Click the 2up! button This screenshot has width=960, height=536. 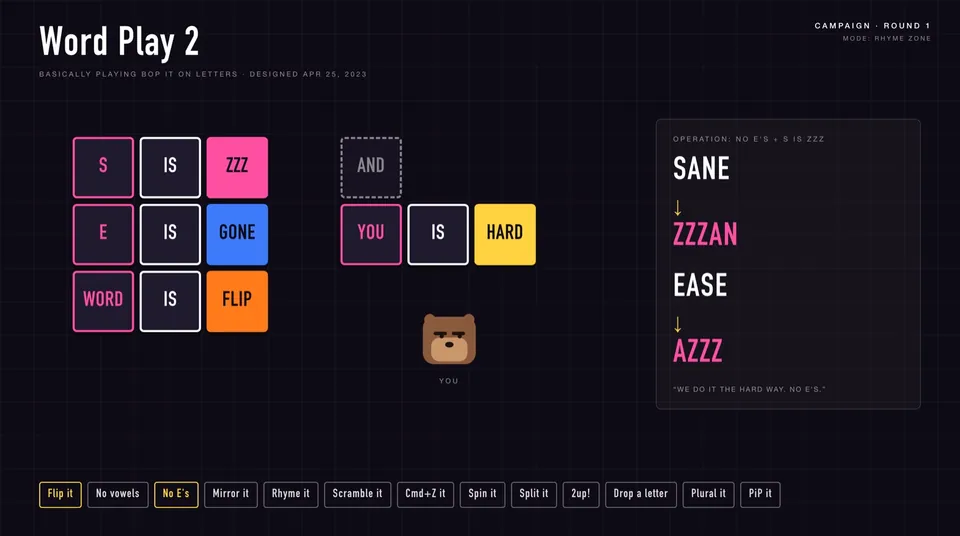pyautogui.click(x=581, y=494)
